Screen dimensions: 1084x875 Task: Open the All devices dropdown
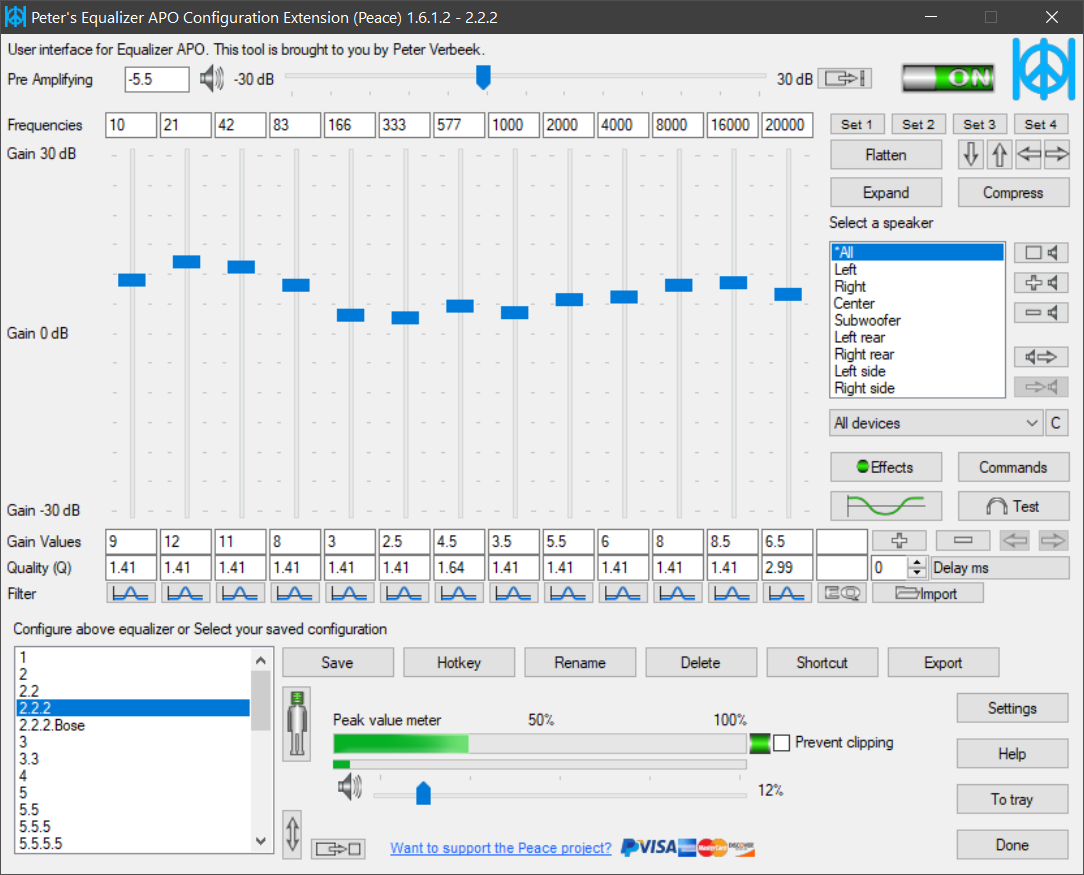(x=936, y=423)
